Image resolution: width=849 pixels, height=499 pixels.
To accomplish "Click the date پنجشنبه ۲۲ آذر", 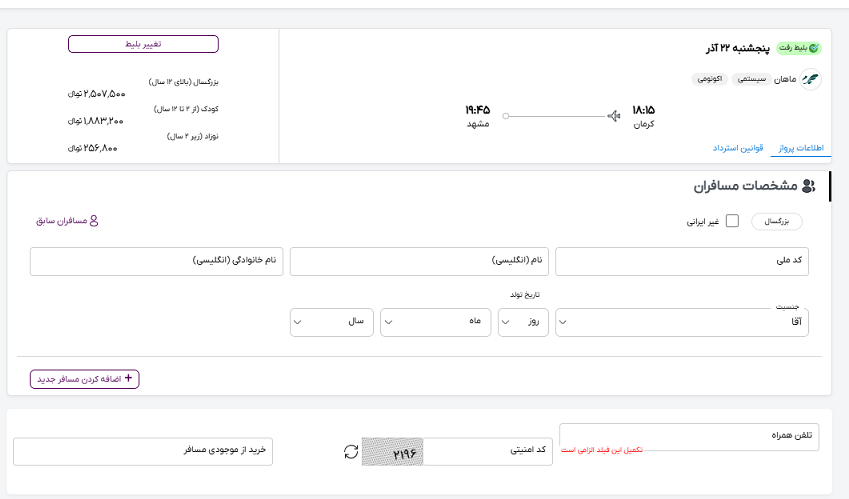I will point(737,49).
